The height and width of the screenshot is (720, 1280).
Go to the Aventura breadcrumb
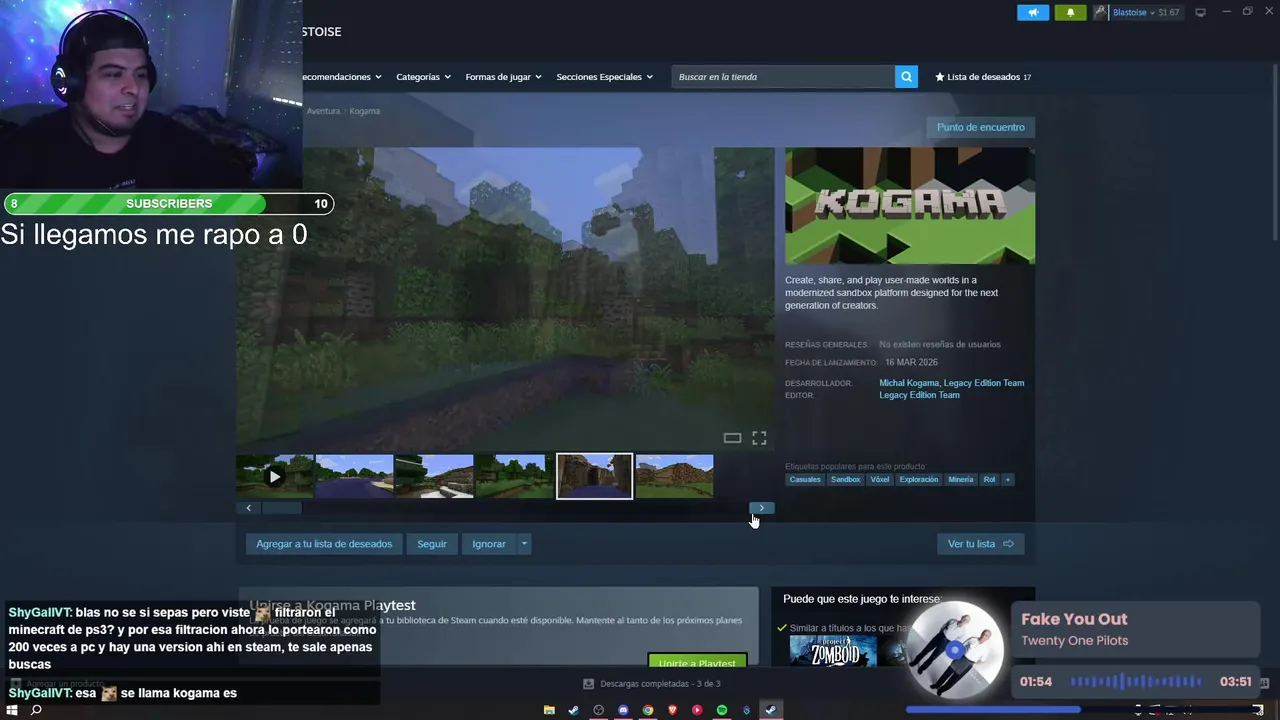pos(323,111)
